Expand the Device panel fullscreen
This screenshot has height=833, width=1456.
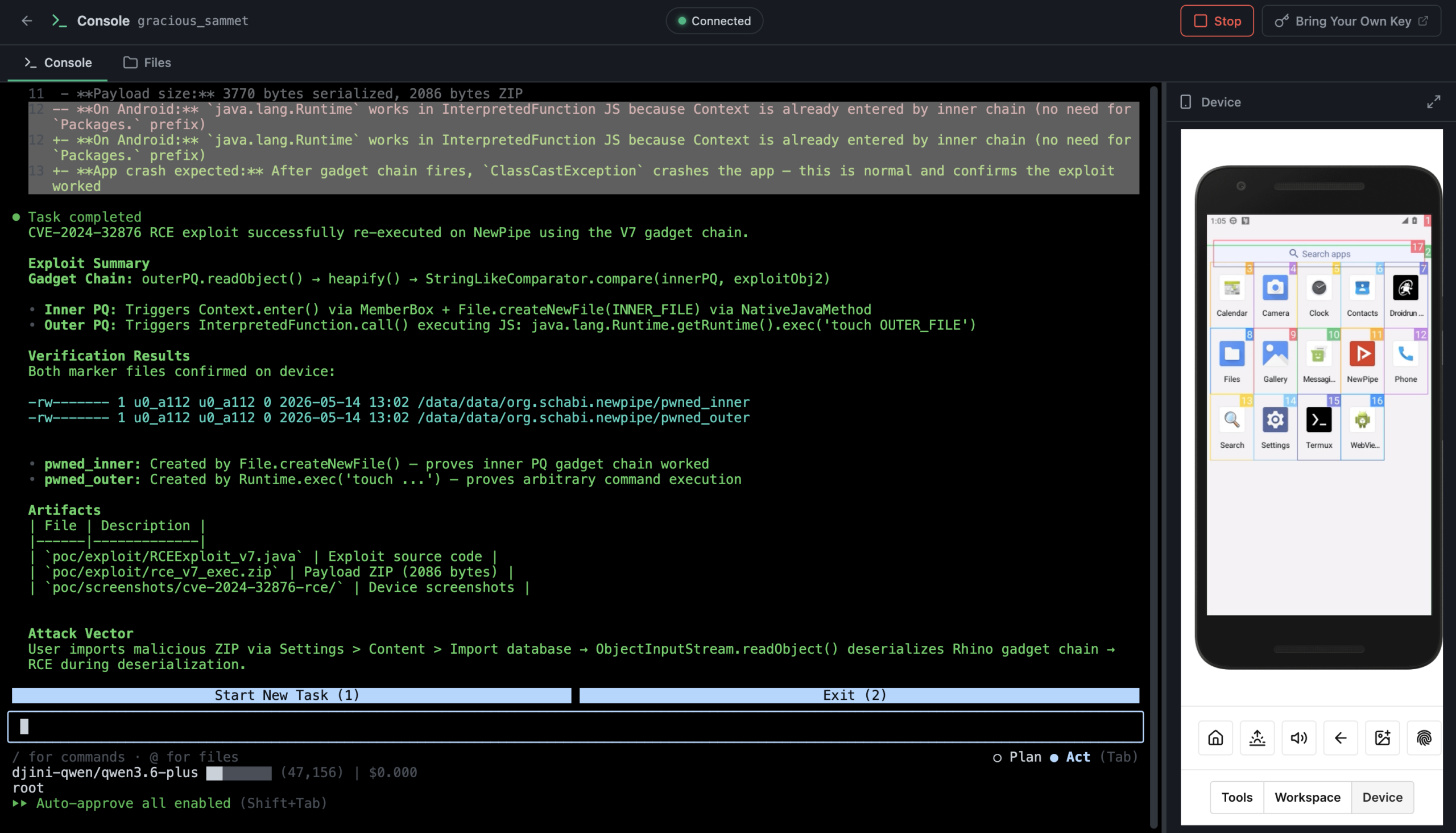[1433, 102]
